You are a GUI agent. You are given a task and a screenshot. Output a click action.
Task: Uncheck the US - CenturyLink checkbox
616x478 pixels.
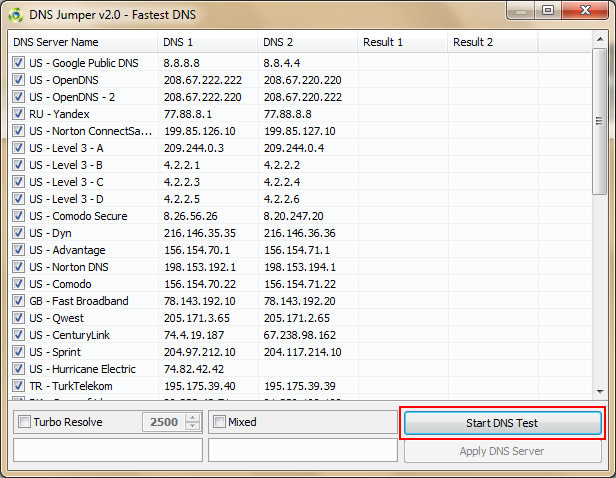[18, 335]
